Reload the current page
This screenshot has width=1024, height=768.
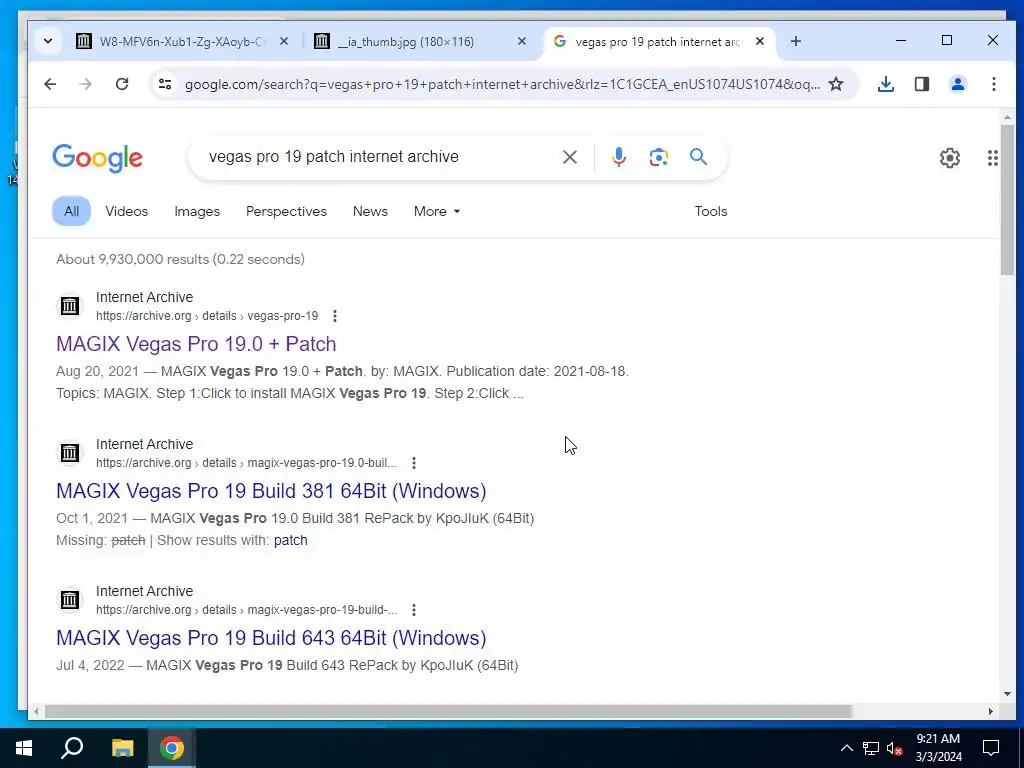click(x=121, y=84)
